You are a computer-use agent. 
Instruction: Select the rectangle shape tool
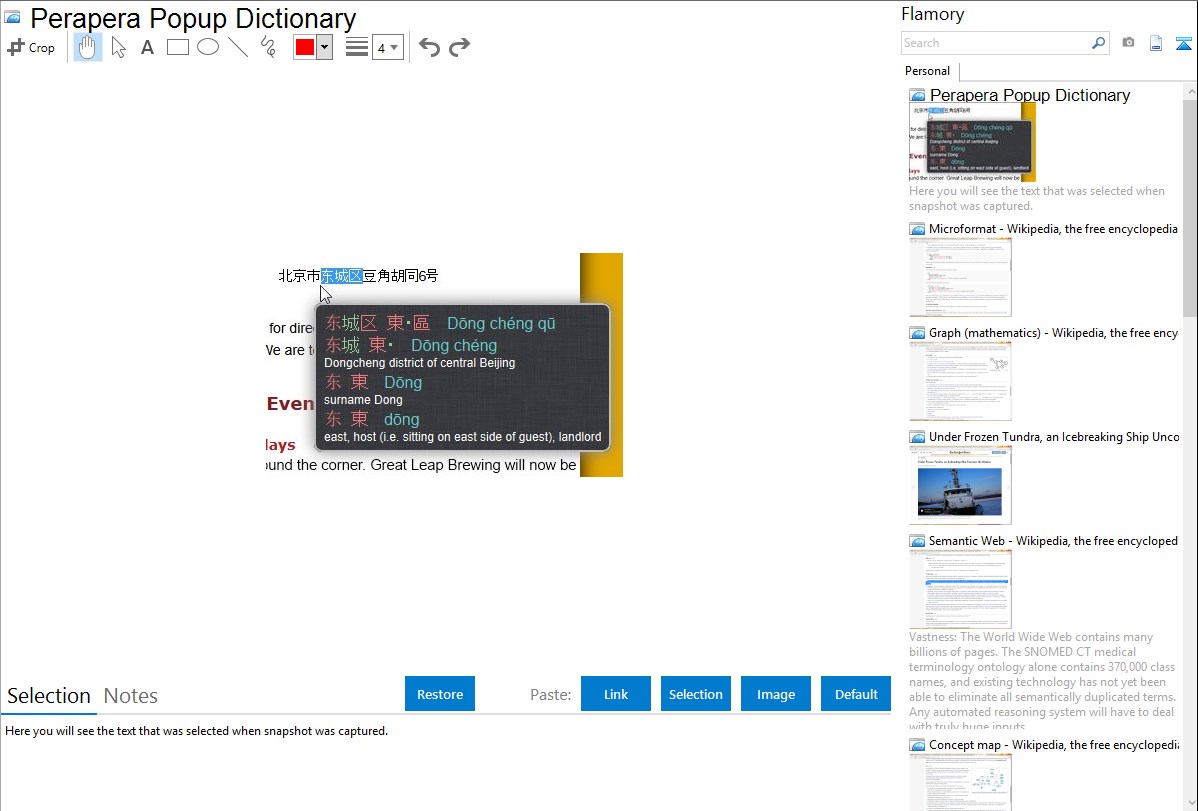pos(177,47)
